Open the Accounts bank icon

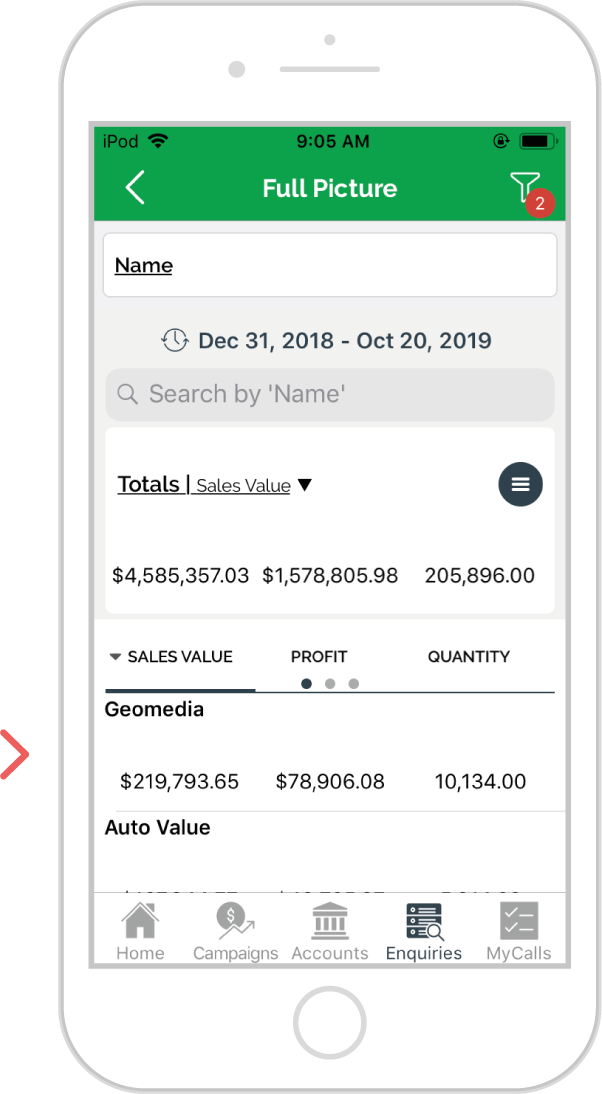(x=330, y=921)
